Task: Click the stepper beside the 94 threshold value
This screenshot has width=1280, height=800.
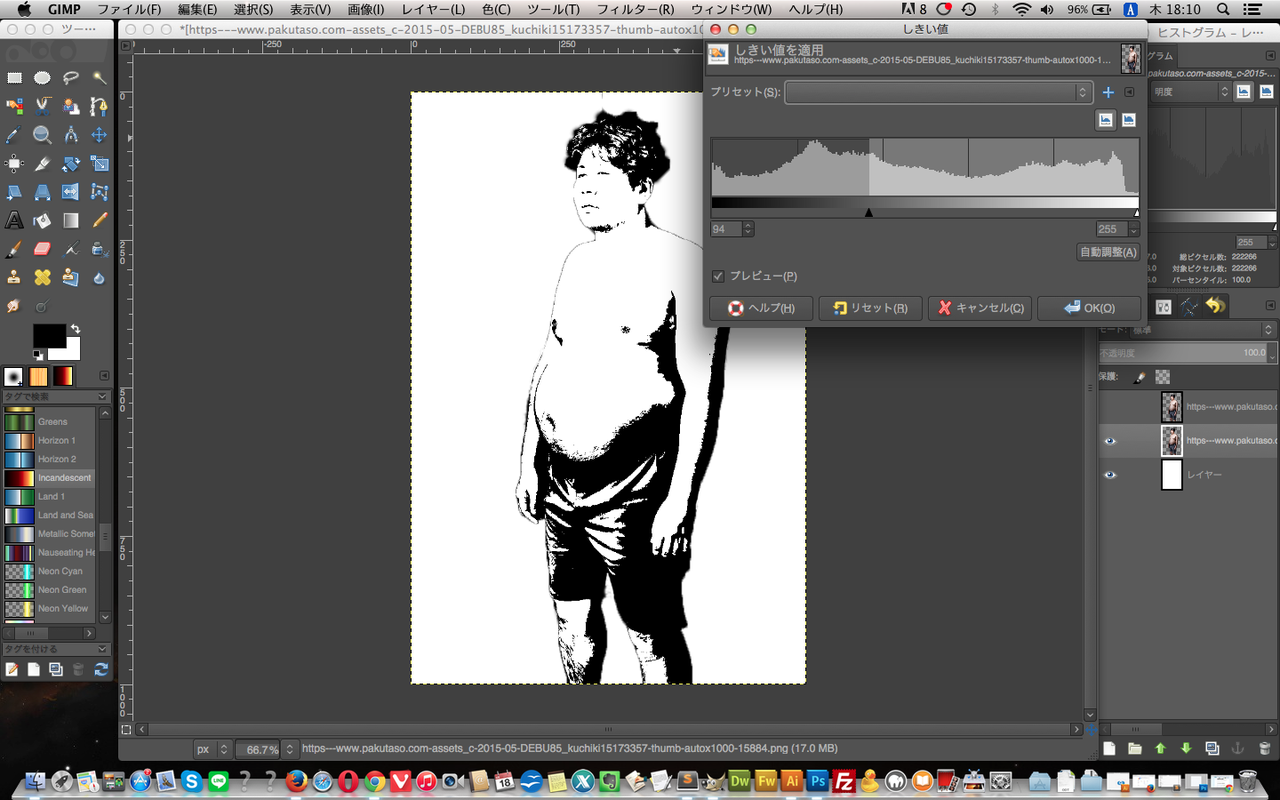Action: [749, 229]
